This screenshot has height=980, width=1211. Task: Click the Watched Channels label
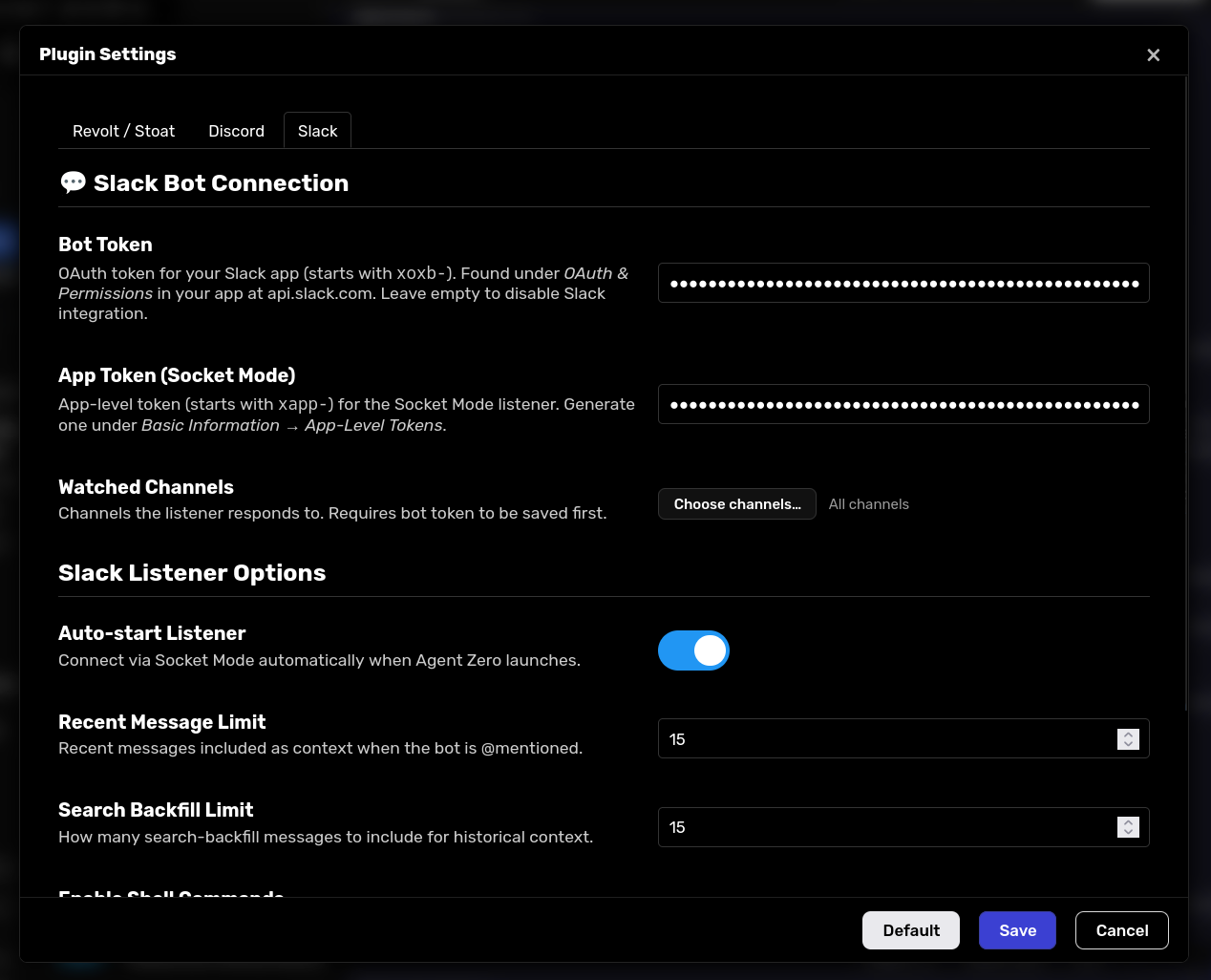[146, 487]
